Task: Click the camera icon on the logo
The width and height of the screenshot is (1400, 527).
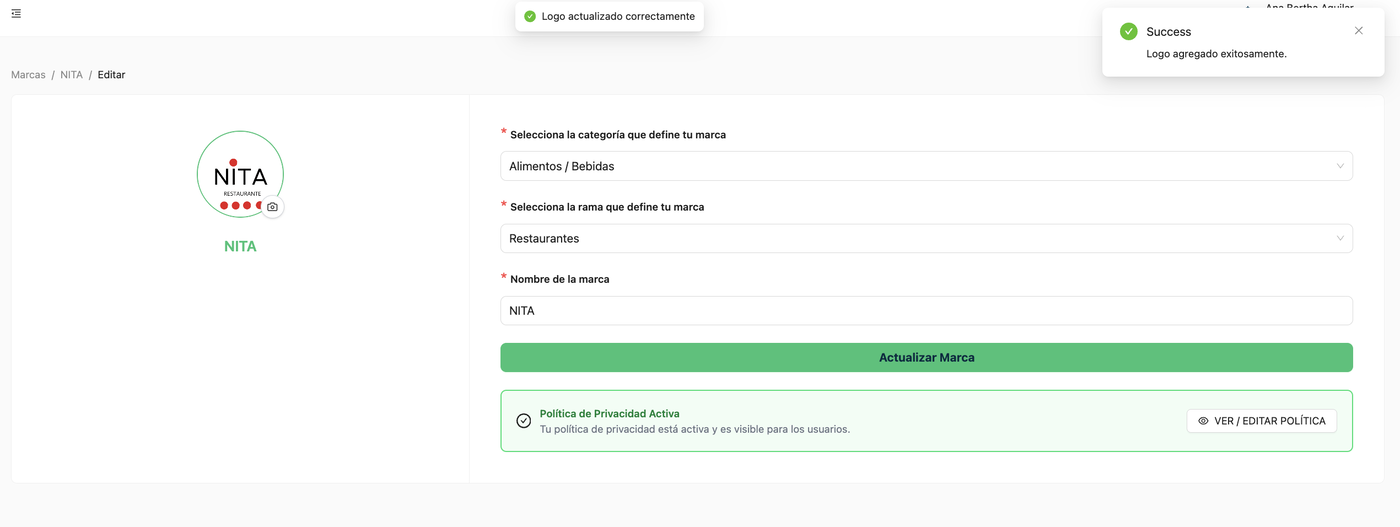Action: pyautogui.click(x=272, y=207)
